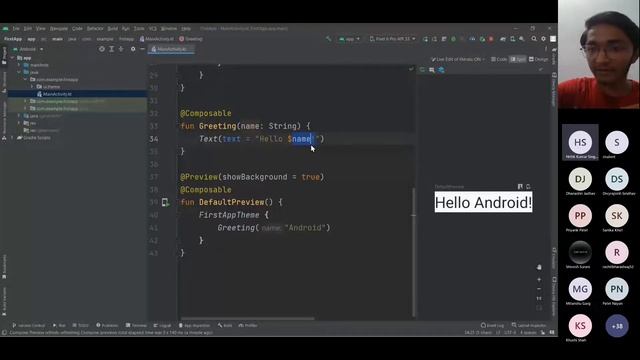Screen dimensions: 640x360
Task: Click the Greeting breadcrumb in navigation bar
Action: click(x=191, y=39)
